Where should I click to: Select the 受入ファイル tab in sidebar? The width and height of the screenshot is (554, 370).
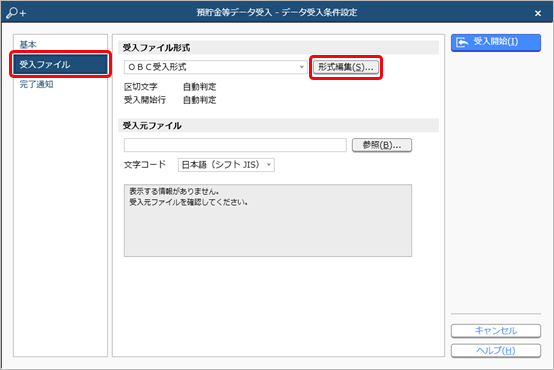(60, 64)
